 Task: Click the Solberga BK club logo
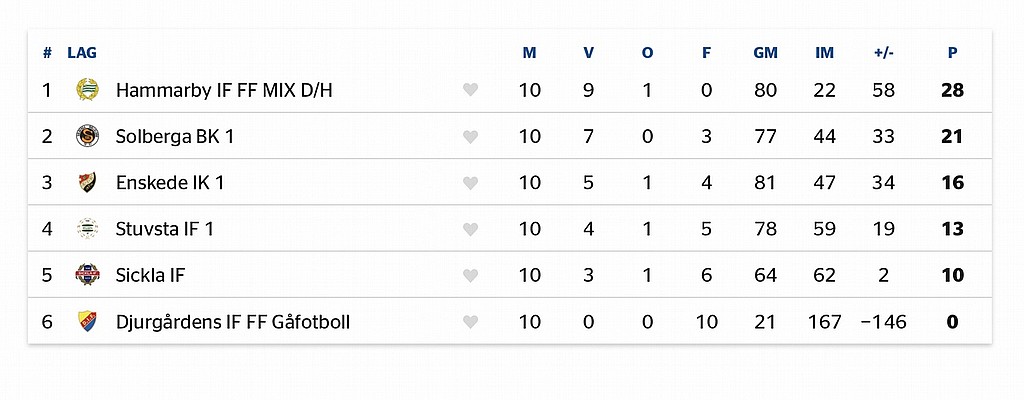[87, 136]
